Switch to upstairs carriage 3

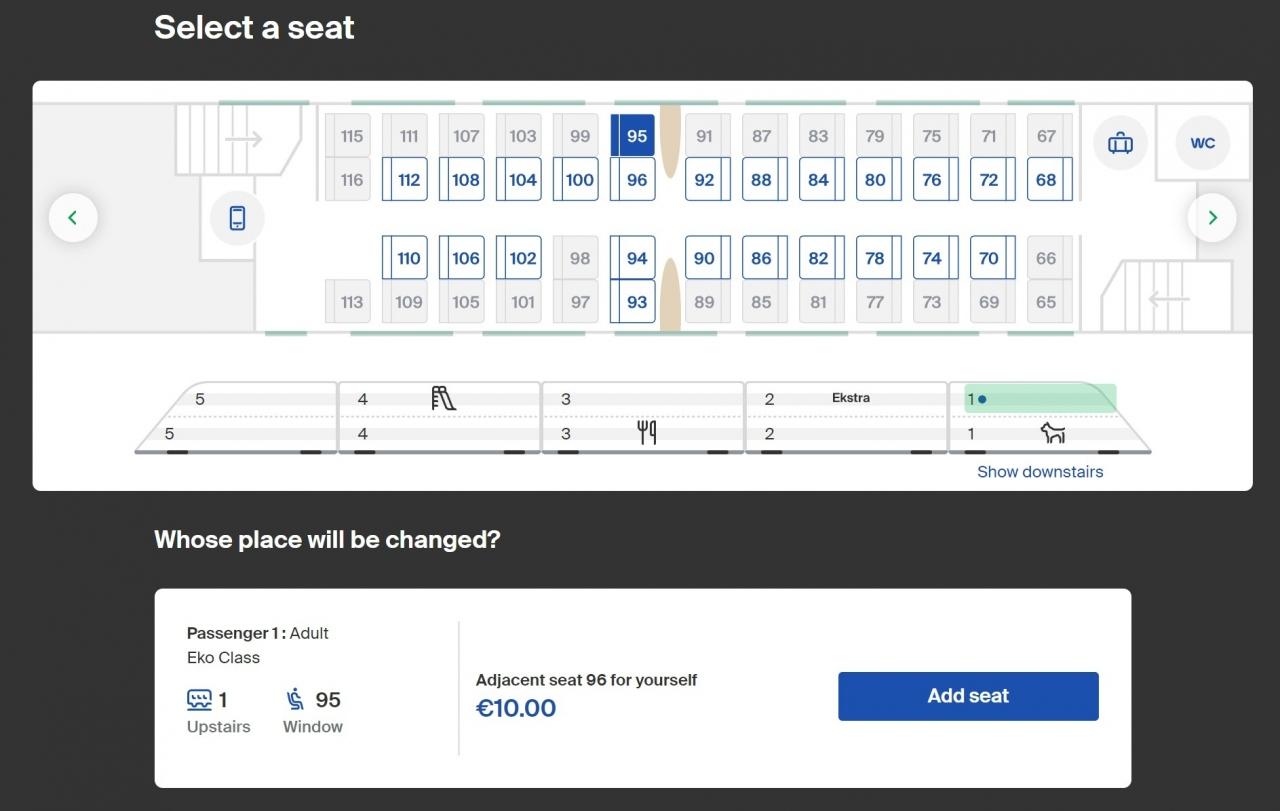[642, 398]
